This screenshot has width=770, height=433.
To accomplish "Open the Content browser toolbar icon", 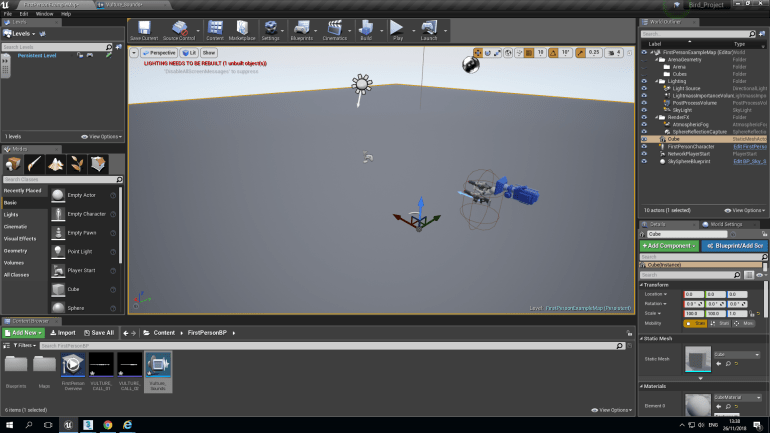I will pos(215,30).
